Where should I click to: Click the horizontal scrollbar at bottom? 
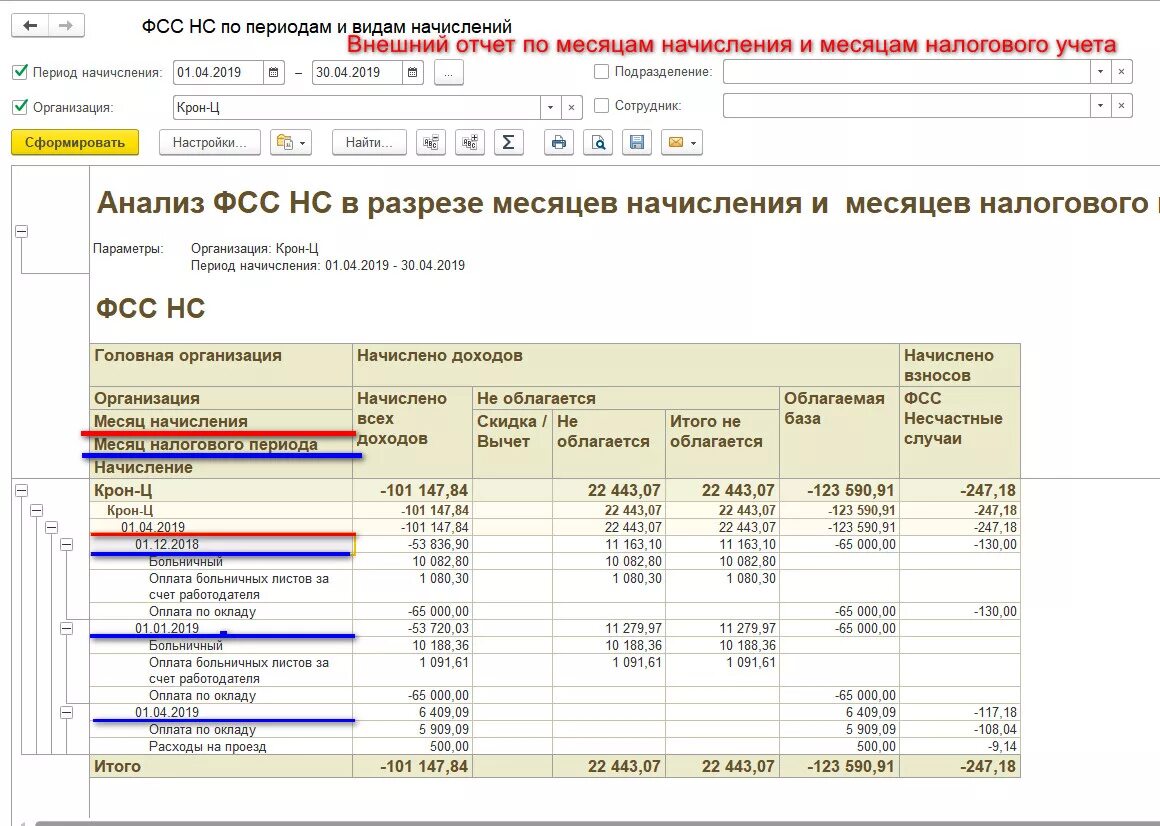[x=596, y=822]
